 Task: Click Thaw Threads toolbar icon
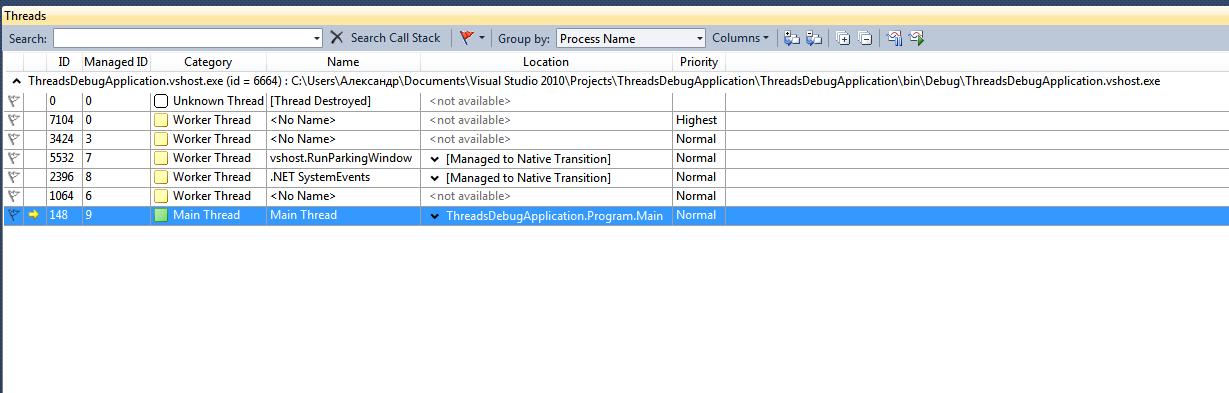click(916, 38)
